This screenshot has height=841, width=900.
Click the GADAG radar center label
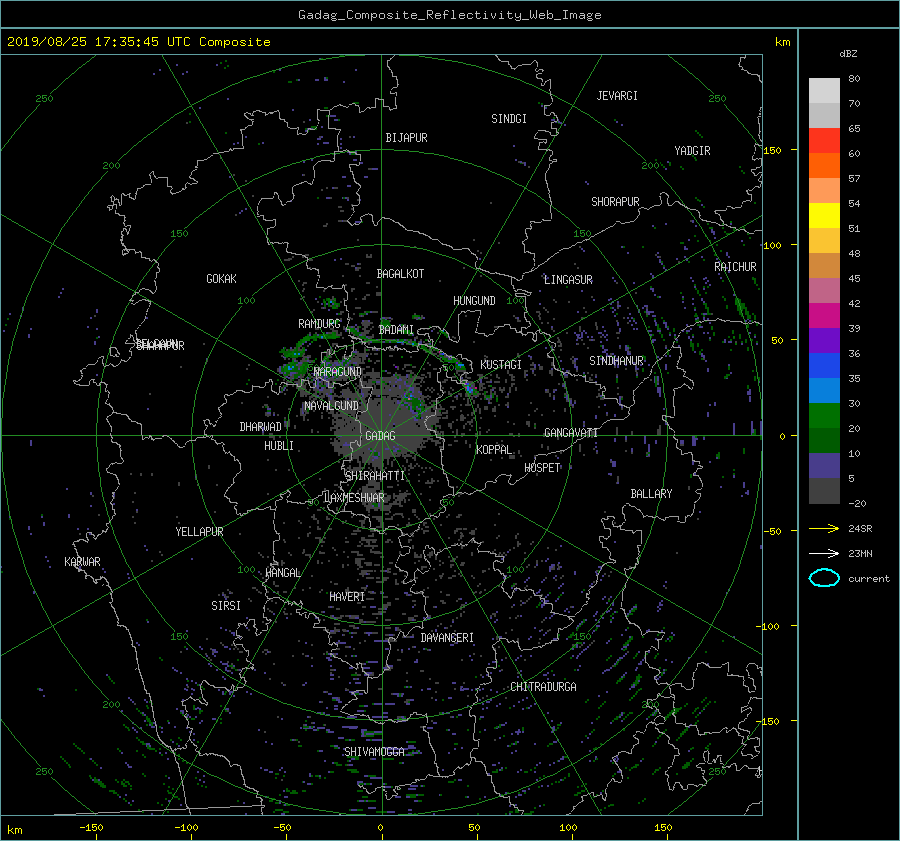pyautogui.click(x=381, y=436)
